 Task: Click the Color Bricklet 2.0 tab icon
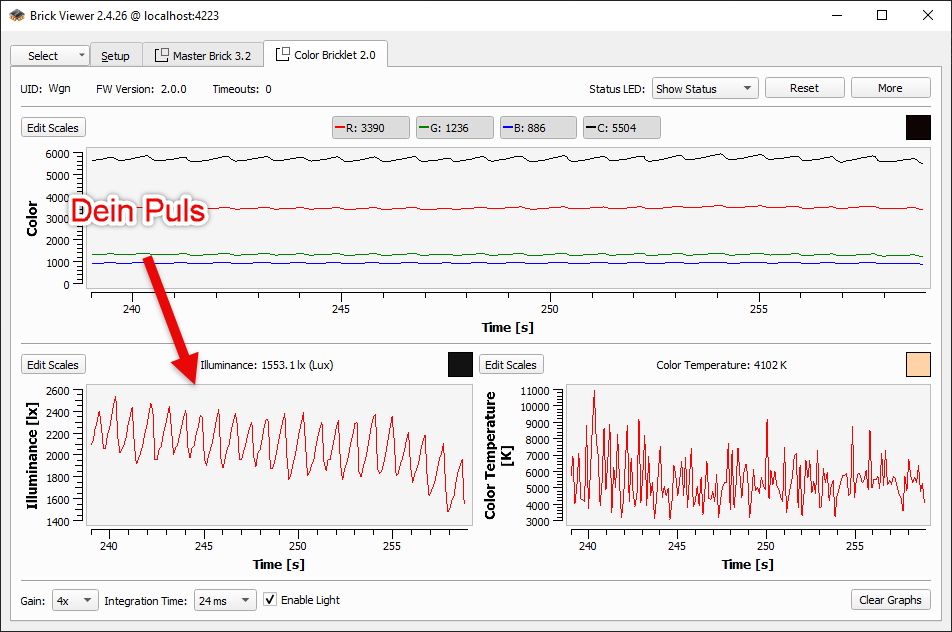283,55
